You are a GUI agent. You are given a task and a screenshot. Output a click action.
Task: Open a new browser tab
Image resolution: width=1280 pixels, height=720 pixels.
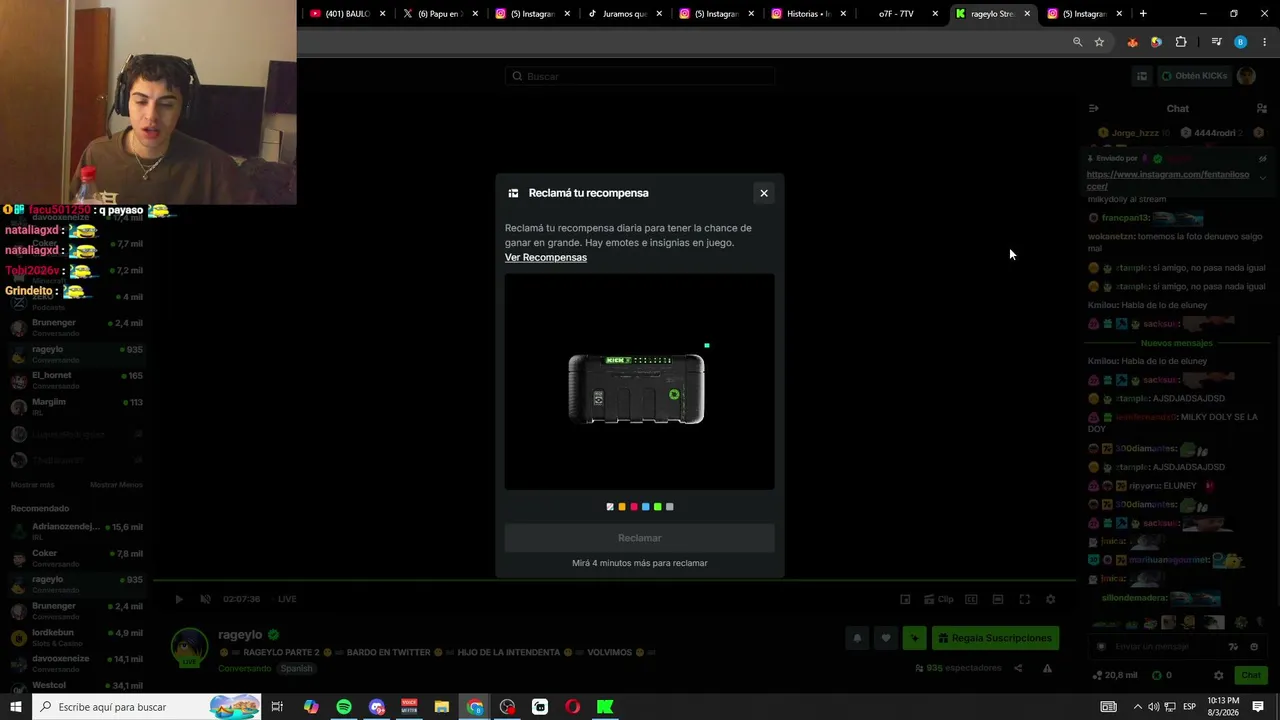[x=1143, y=14]
